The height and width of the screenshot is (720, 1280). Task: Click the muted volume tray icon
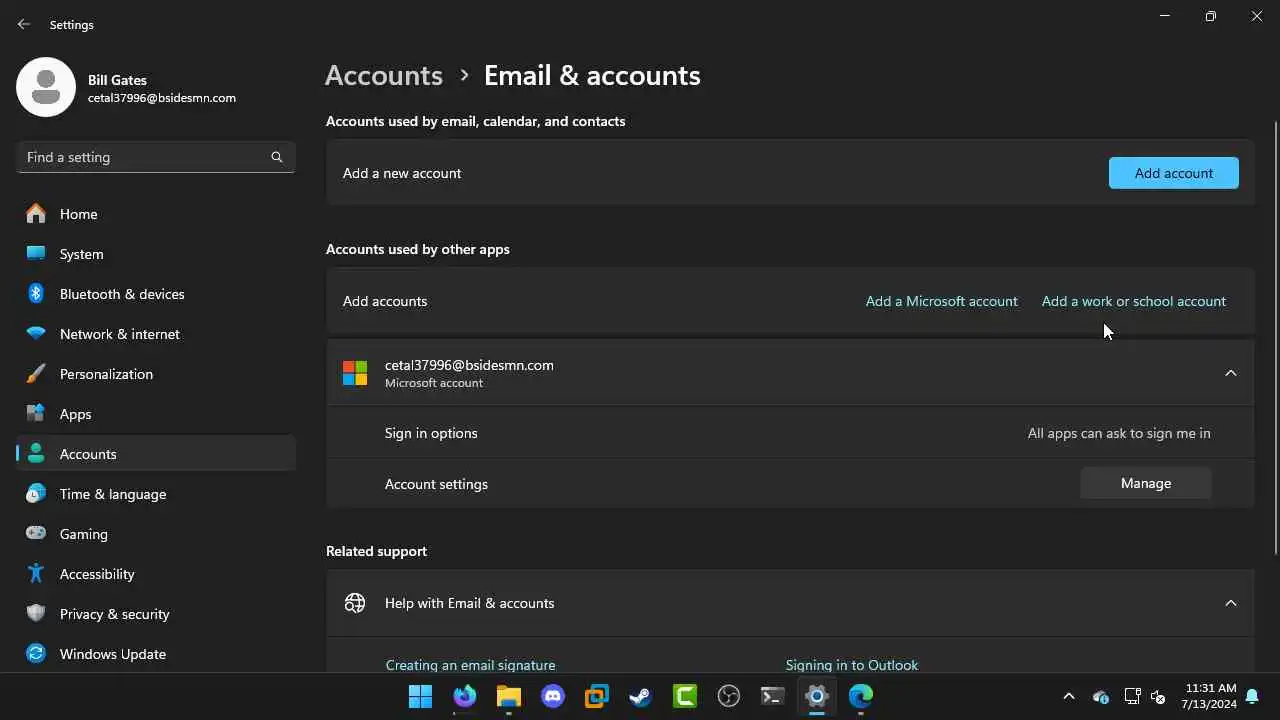pyautogui.click(x=1159, y=696)
